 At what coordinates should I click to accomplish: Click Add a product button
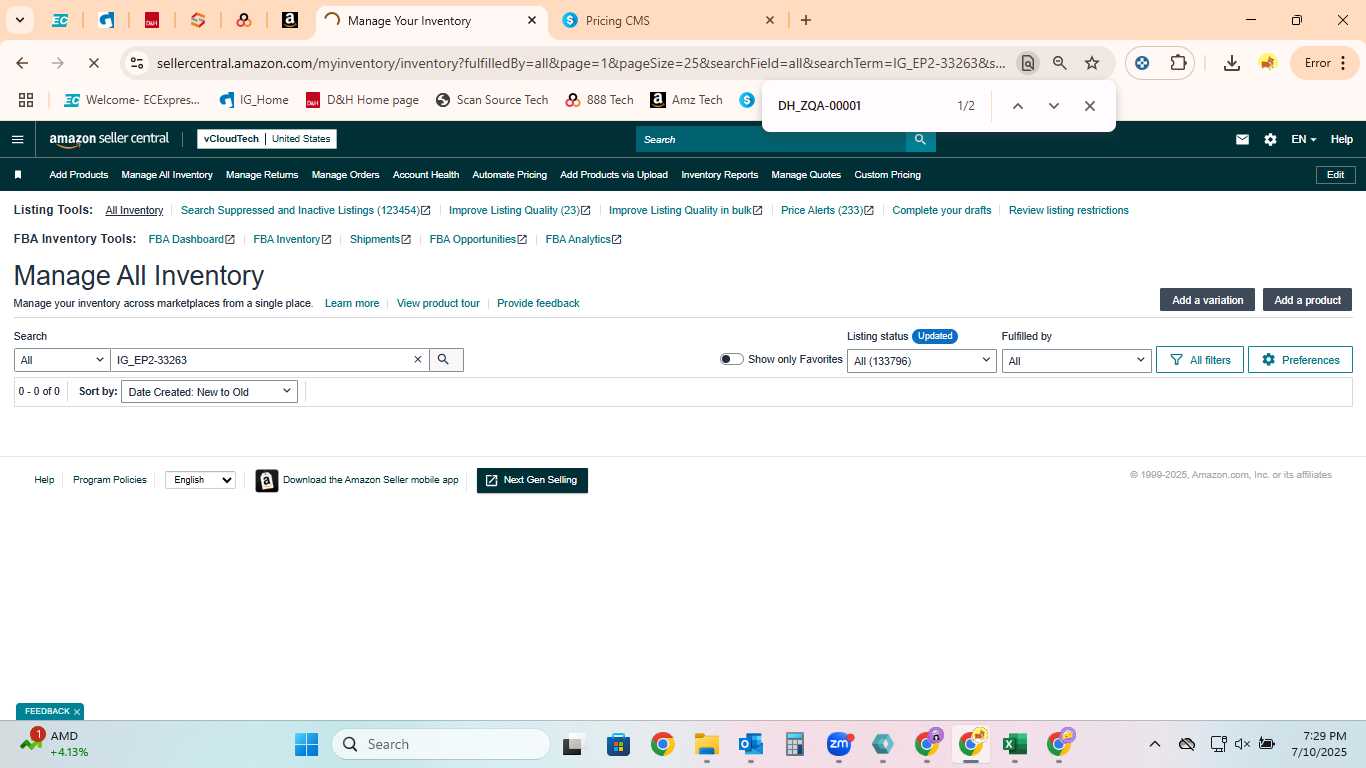(1307, 300)
